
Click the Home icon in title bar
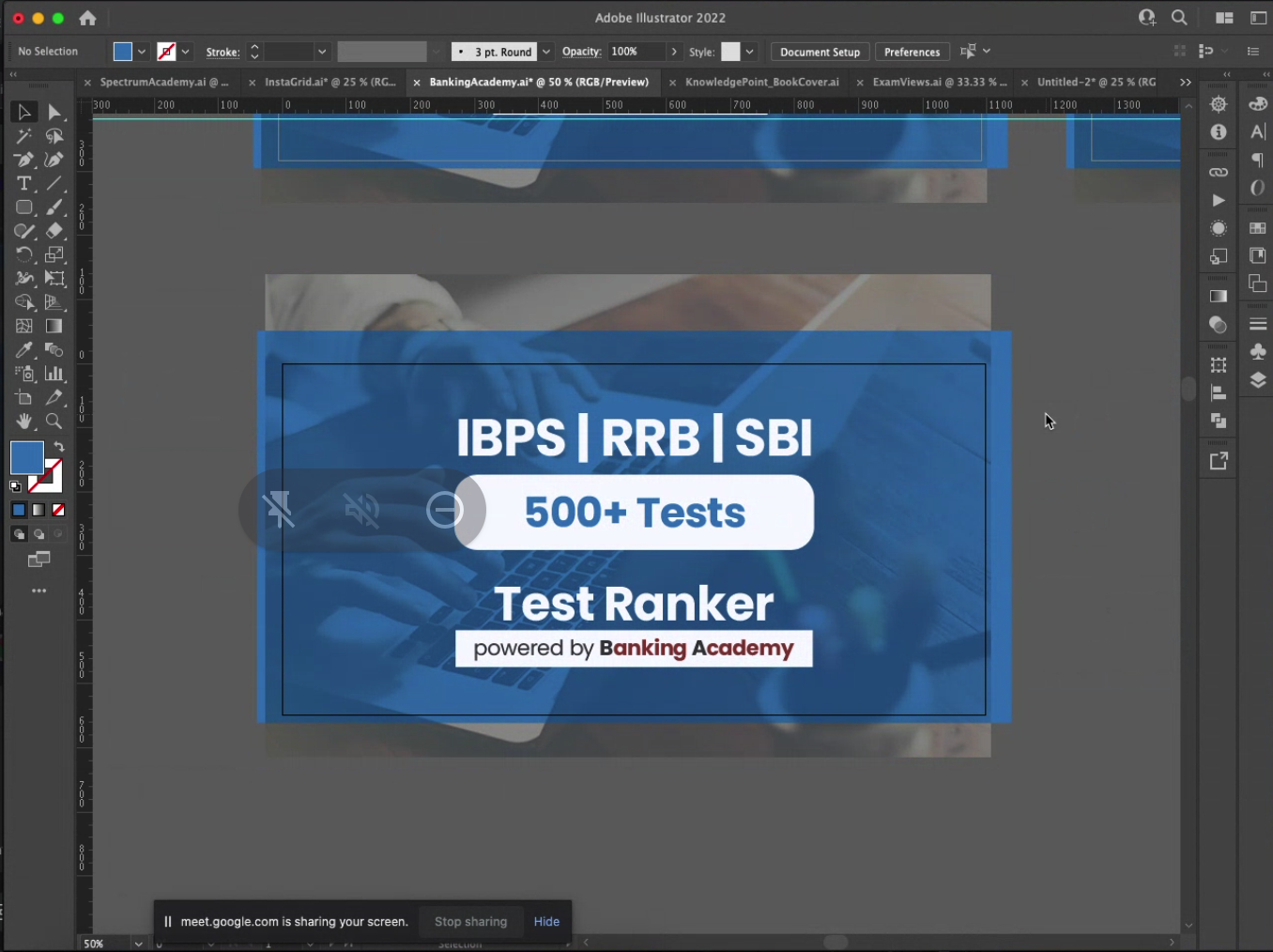(87, 18)
